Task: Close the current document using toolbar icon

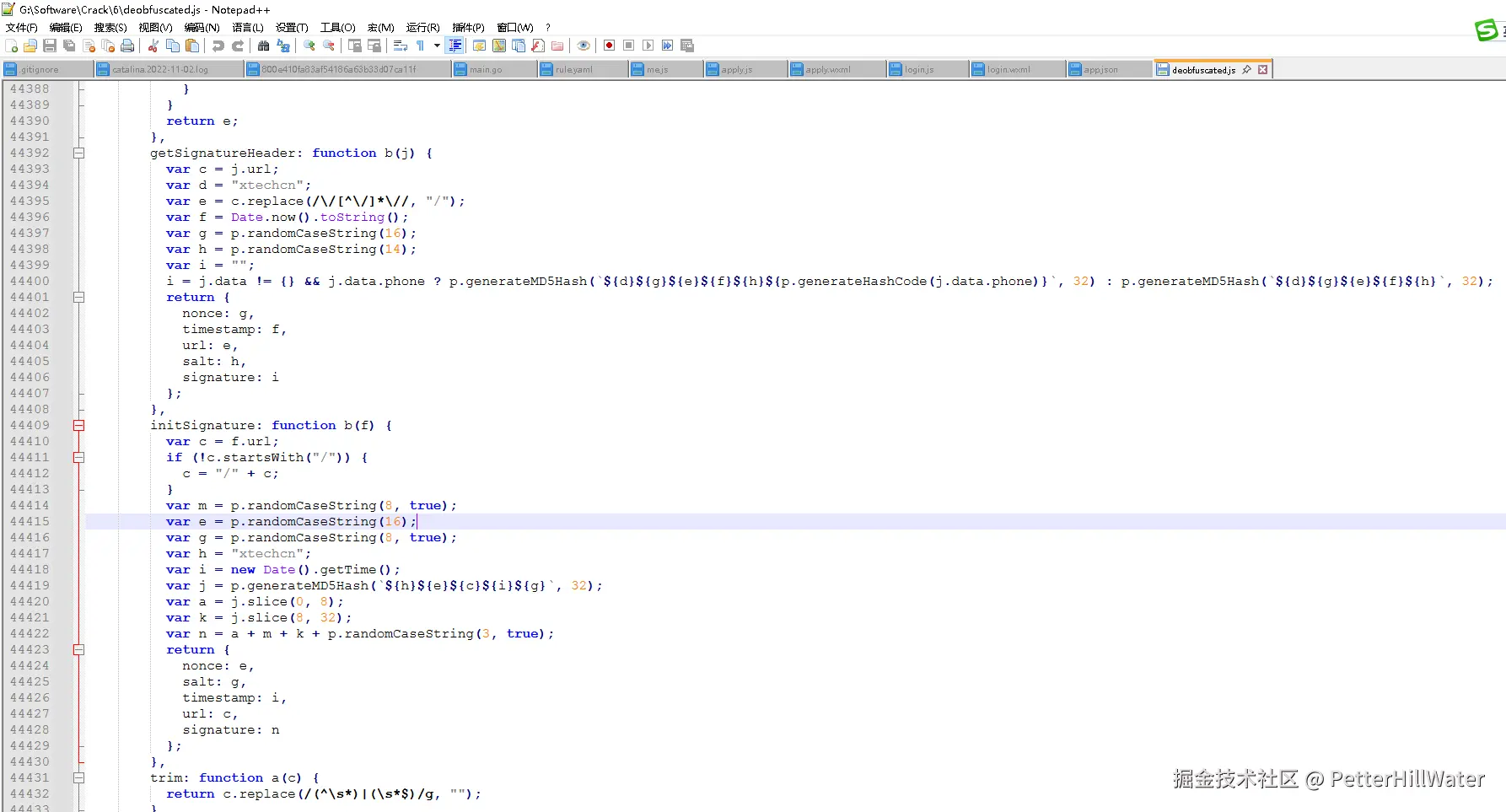Action: click(x=89, y=46)
